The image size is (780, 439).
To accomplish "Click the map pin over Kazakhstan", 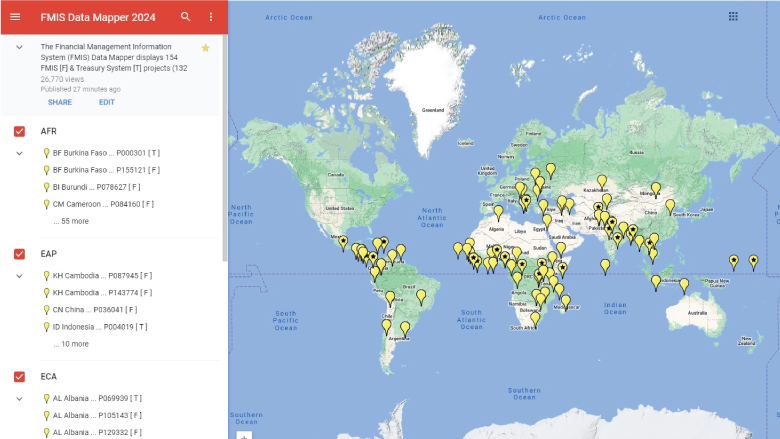I will tap(602, 182).
